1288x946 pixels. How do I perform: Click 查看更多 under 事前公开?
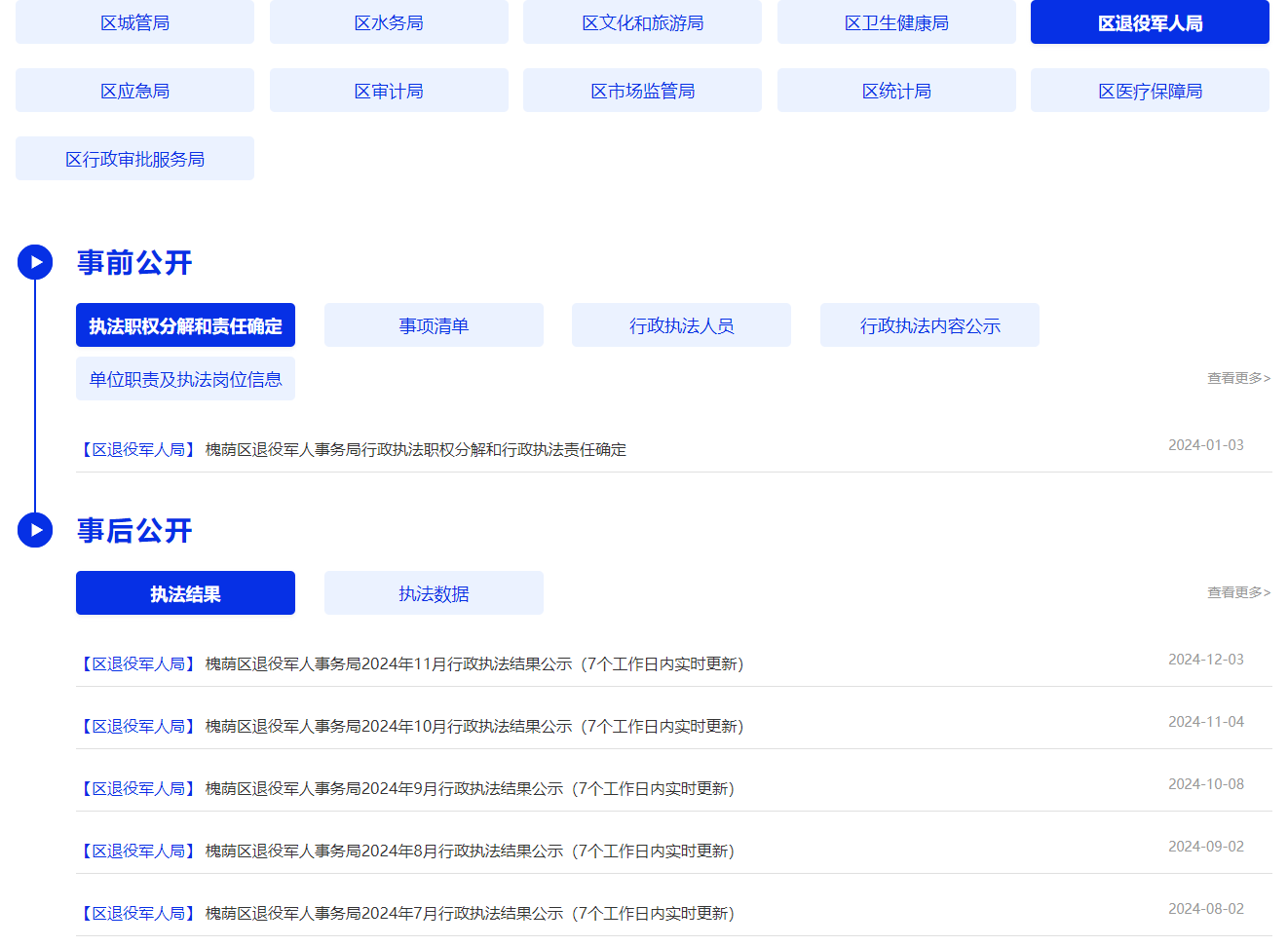coord(1238,378)
